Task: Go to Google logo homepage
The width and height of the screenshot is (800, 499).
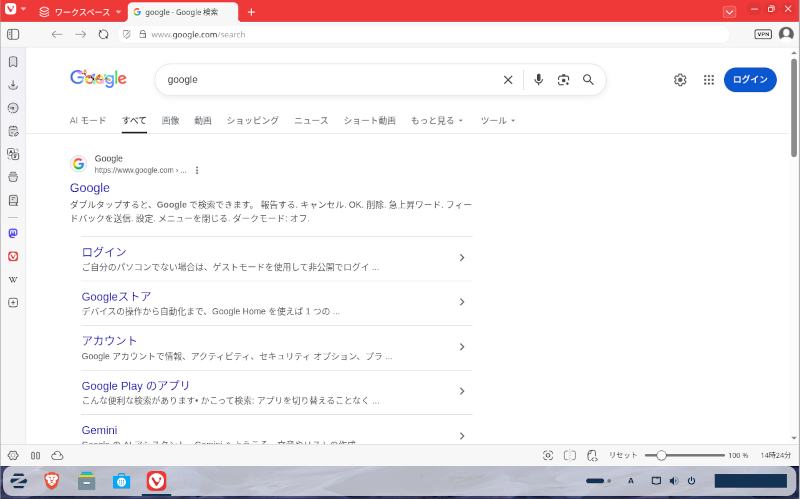Action: pos(98,79)
